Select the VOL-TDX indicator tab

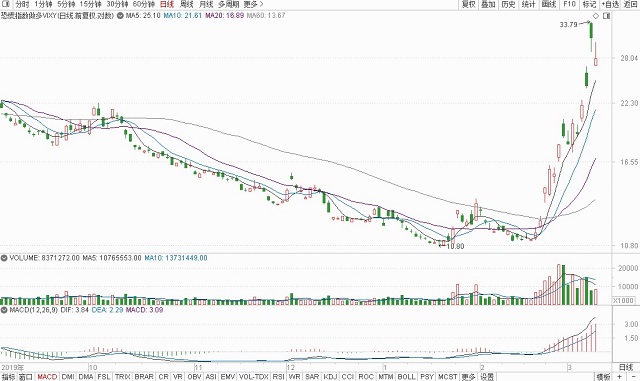tap(253, 377)
